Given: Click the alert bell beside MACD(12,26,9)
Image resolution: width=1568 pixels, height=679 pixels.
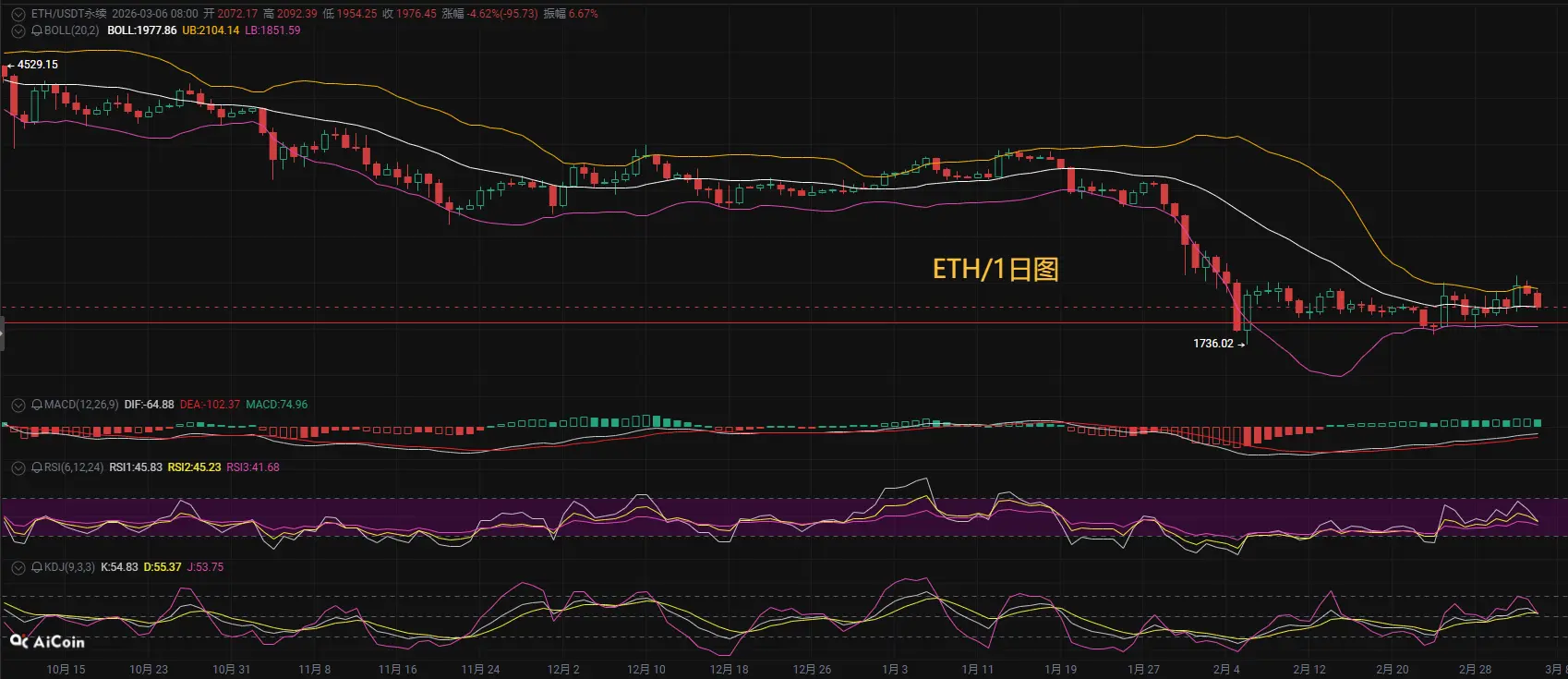Looking at the screenshot, I should [x=37, y=405].
